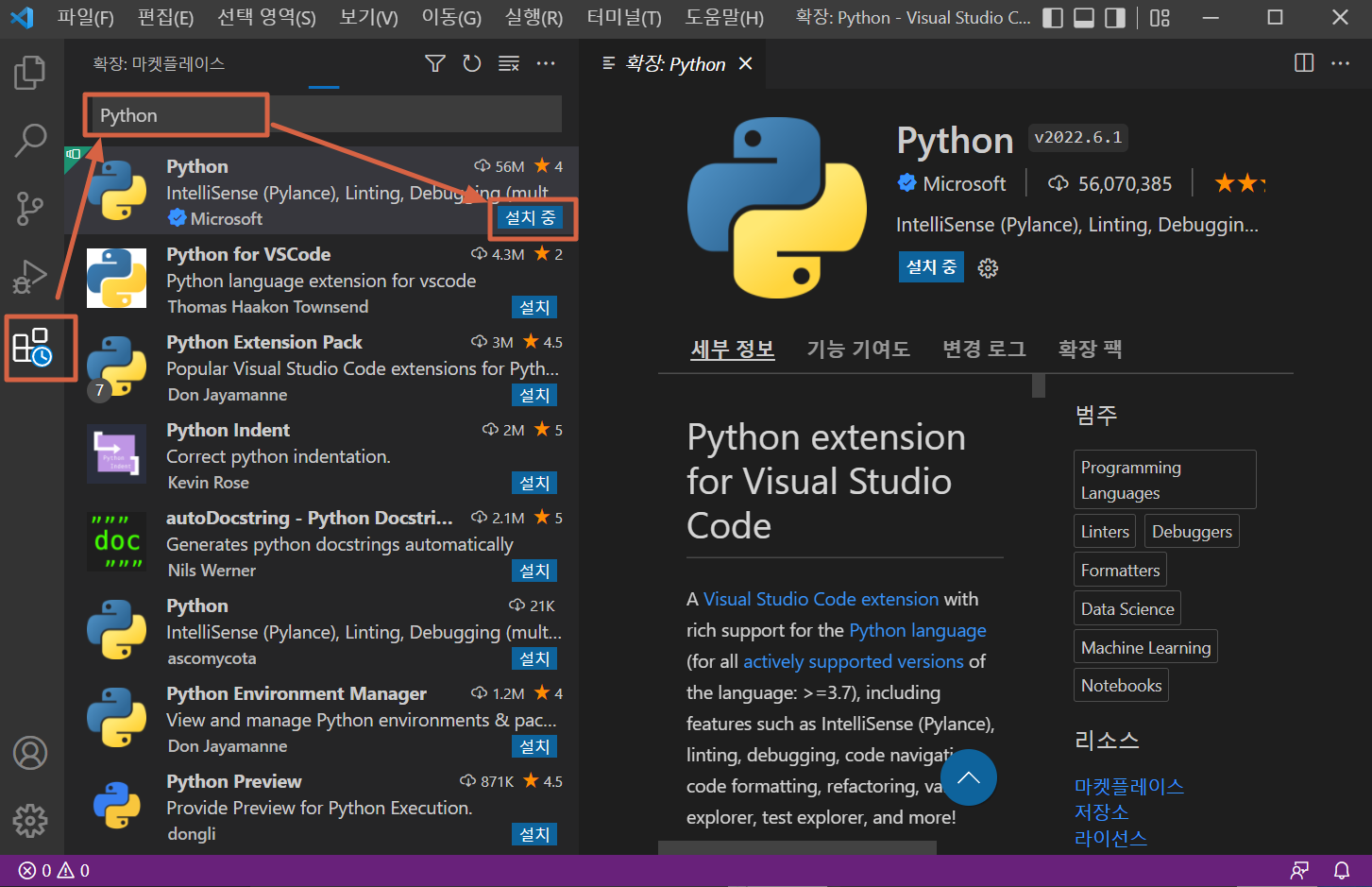The height and width of the screenshot is (887, 1372).
Task: Open the Search view icon
Action: click(x=30, y=140)
